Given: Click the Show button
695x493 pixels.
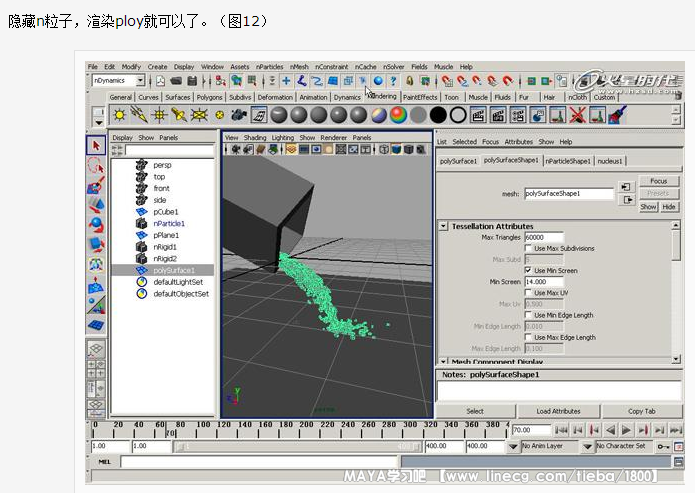Looking at the screenshot, I should coord(648,207).
